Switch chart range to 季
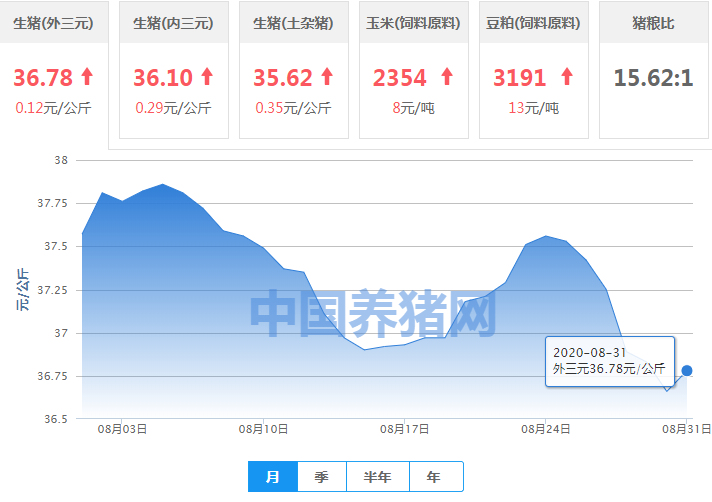 [x=322, y=477]
